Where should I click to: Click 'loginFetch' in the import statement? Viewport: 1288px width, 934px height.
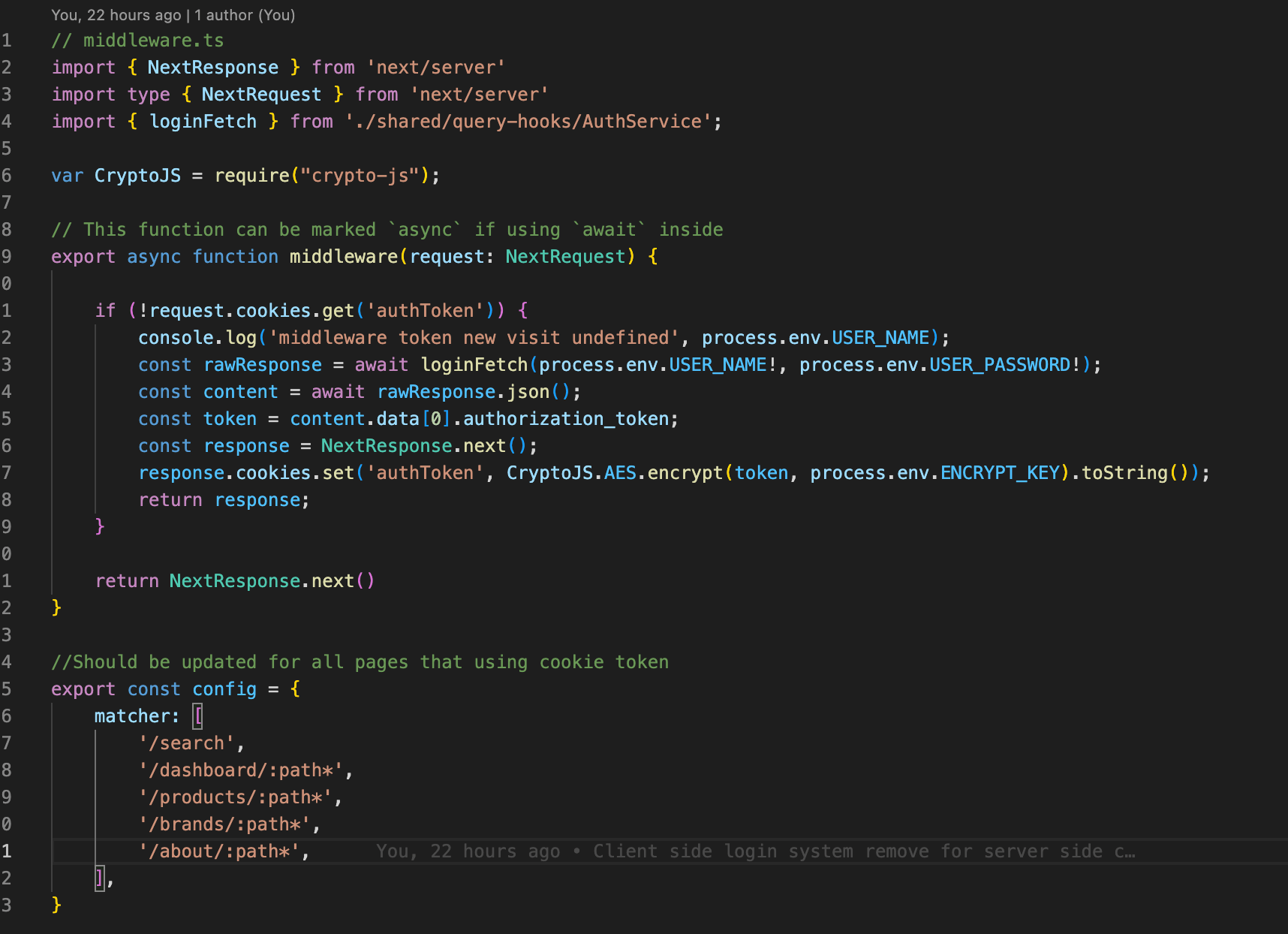(203, 122)
